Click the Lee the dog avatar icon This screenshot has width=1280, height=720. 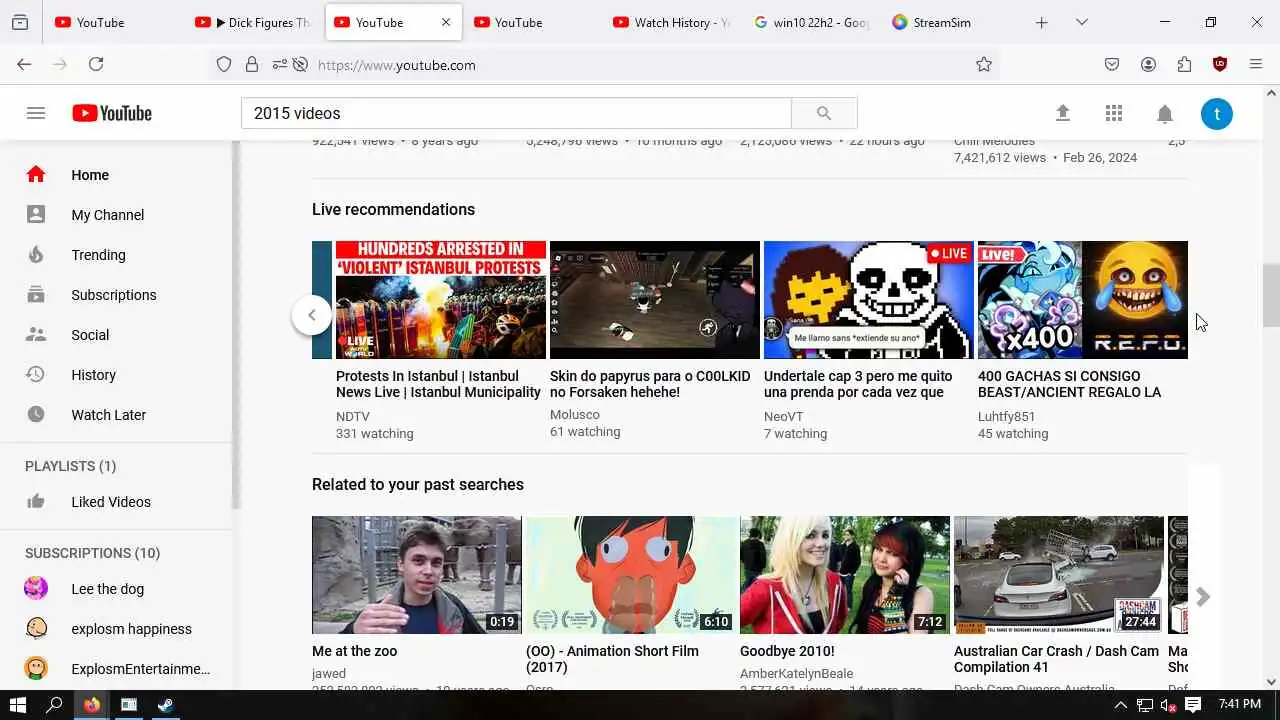click(x=36, y=588)
